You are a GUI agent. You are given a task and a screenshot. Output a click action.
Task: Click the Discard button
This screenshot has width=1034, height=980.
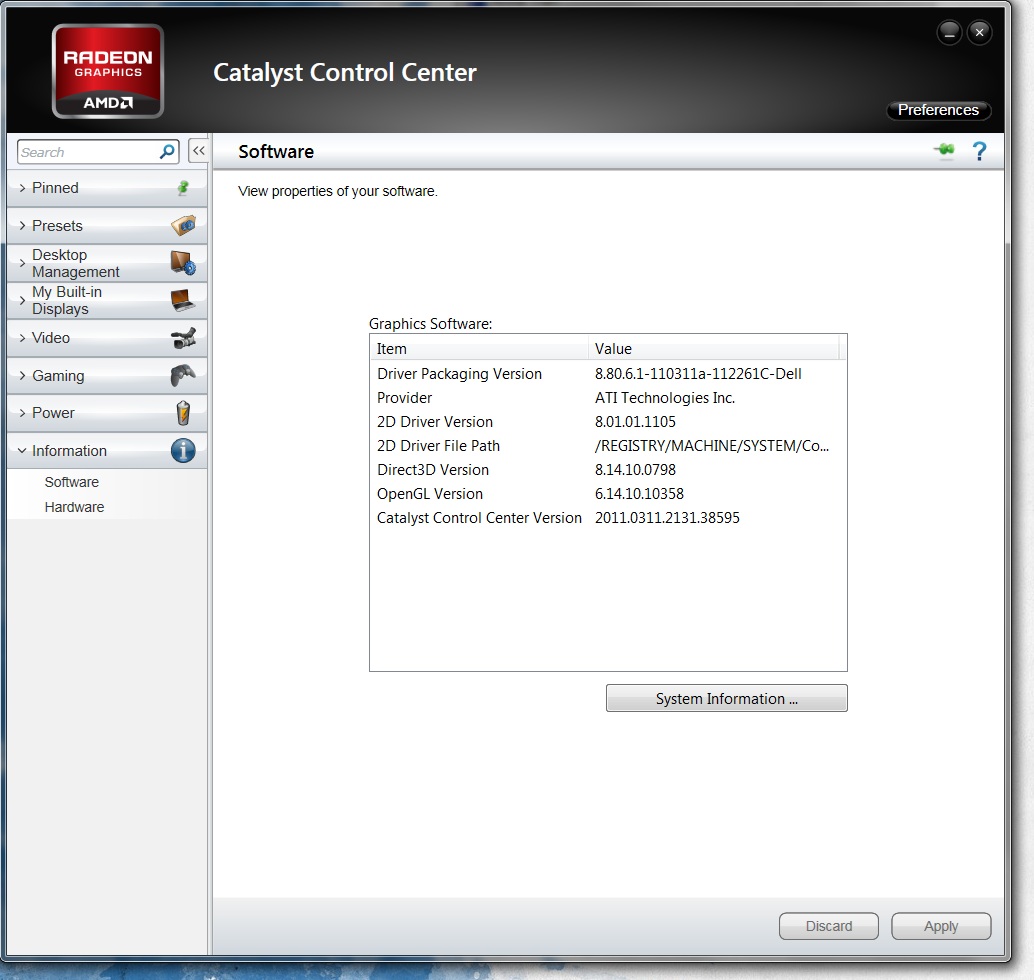[828, 926]
